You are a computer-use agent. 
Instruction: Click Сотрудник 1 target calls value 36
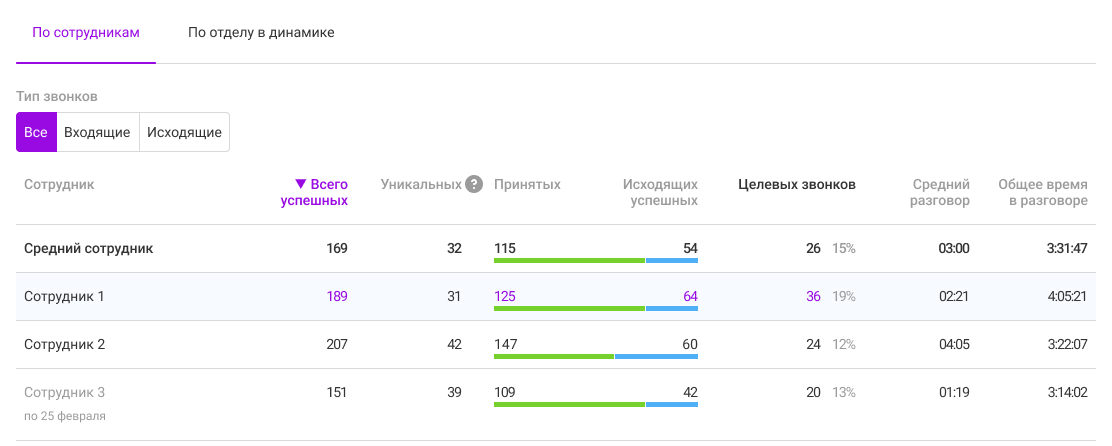[813, 297]
